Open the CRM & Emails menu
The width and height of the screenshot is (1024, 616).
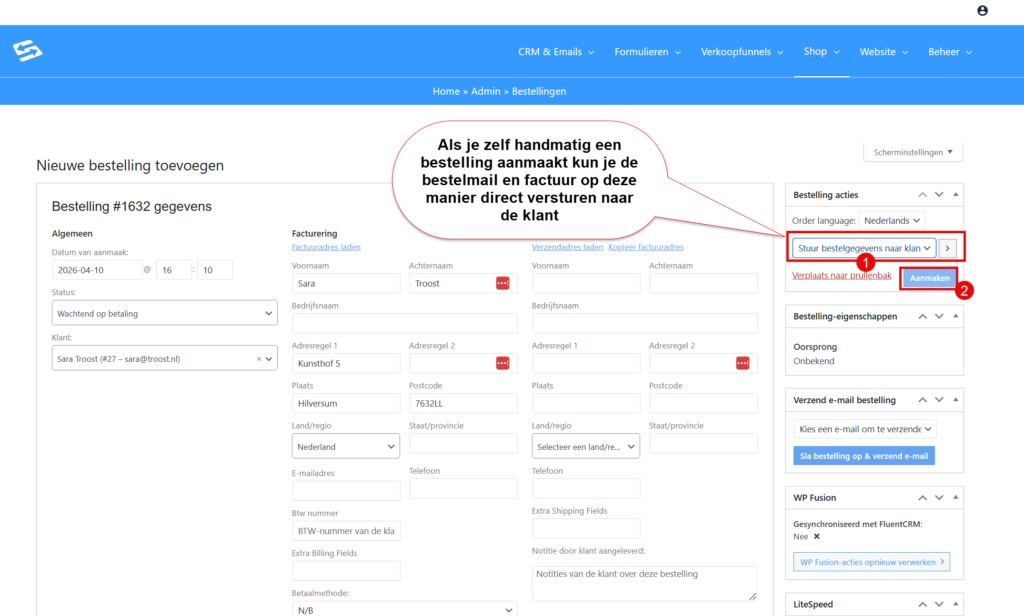pos(556,52)
